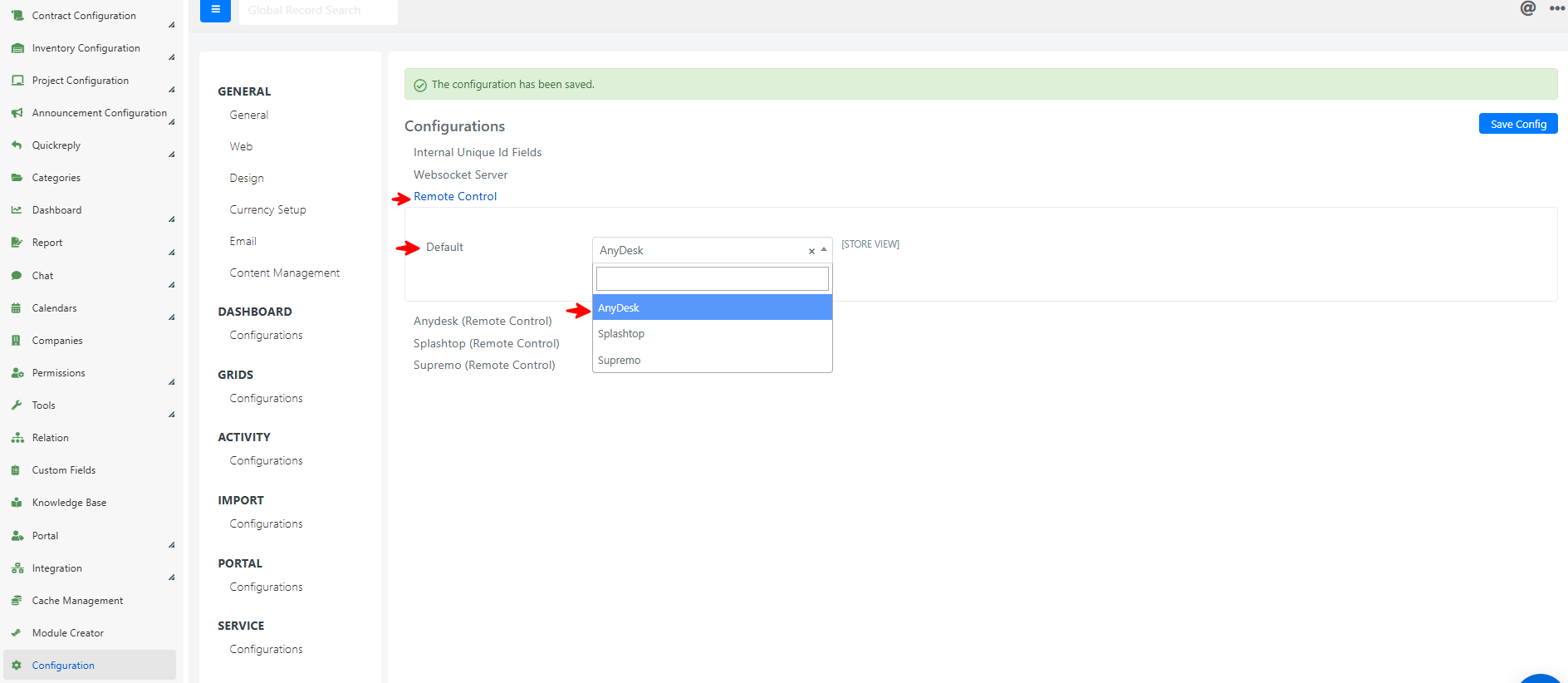Click the Report icon in sidebar

(17, 243)
